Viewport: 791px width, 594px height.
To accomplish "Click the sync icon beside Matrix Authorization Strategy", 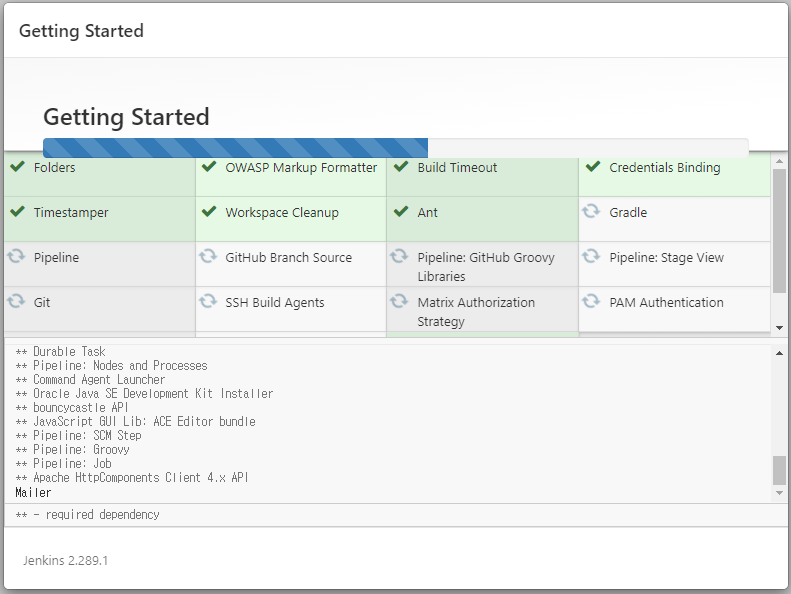I will click(399, 301).
